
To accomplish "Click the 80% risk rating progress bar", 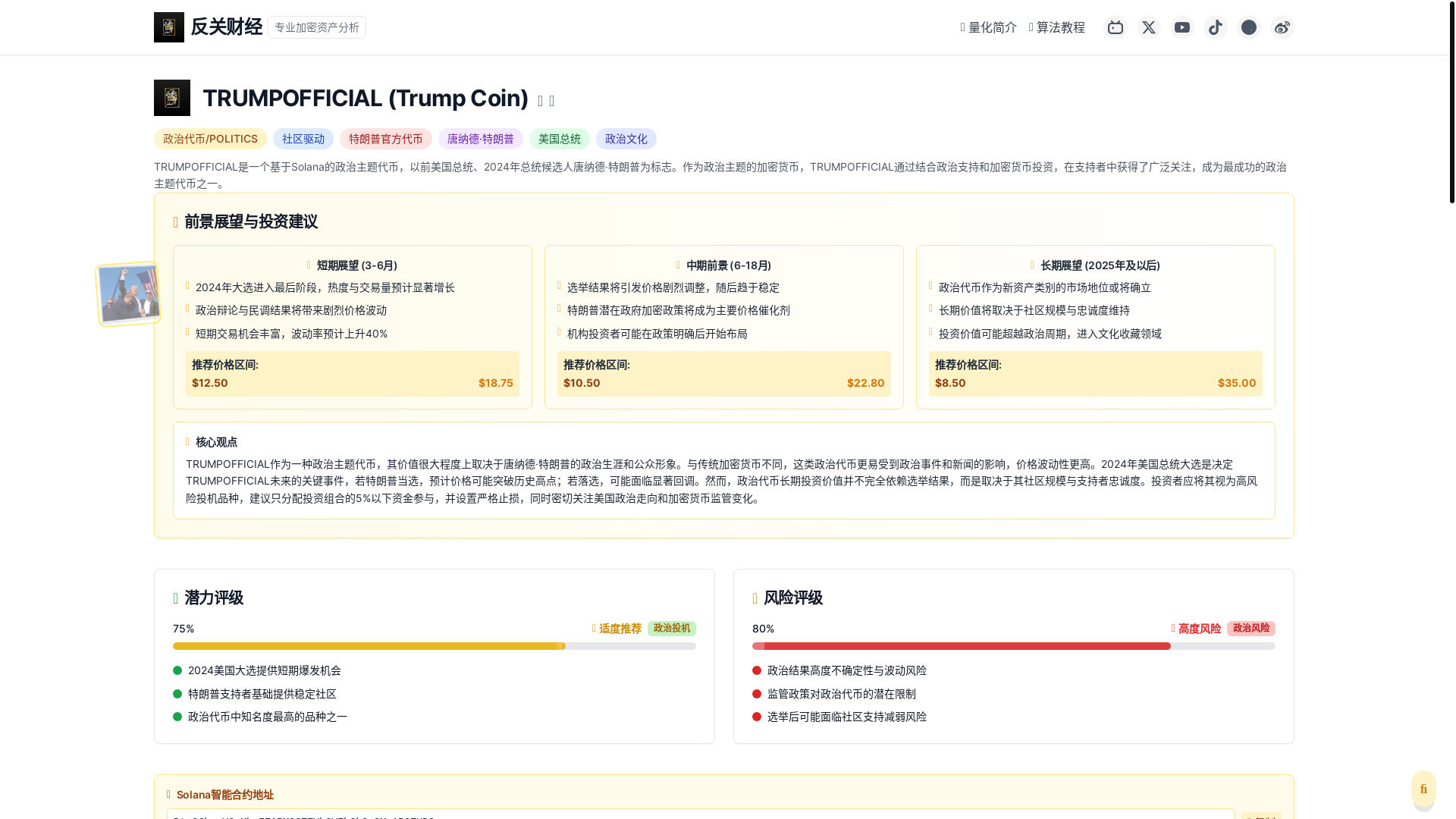I will coord(1014,646).
